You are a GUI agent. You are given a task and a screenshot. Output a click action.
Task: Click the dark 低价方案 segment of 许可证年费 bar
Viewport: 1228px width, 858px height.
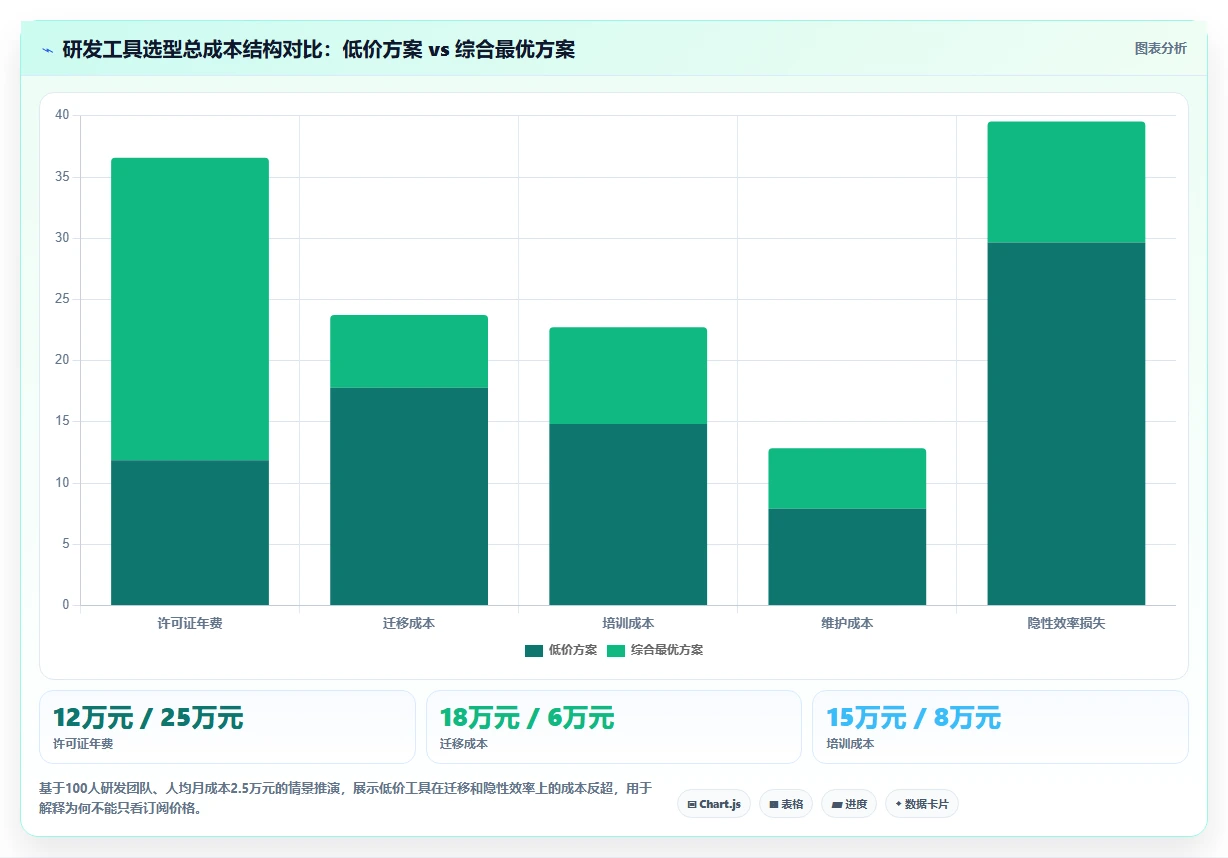[190, 533]
